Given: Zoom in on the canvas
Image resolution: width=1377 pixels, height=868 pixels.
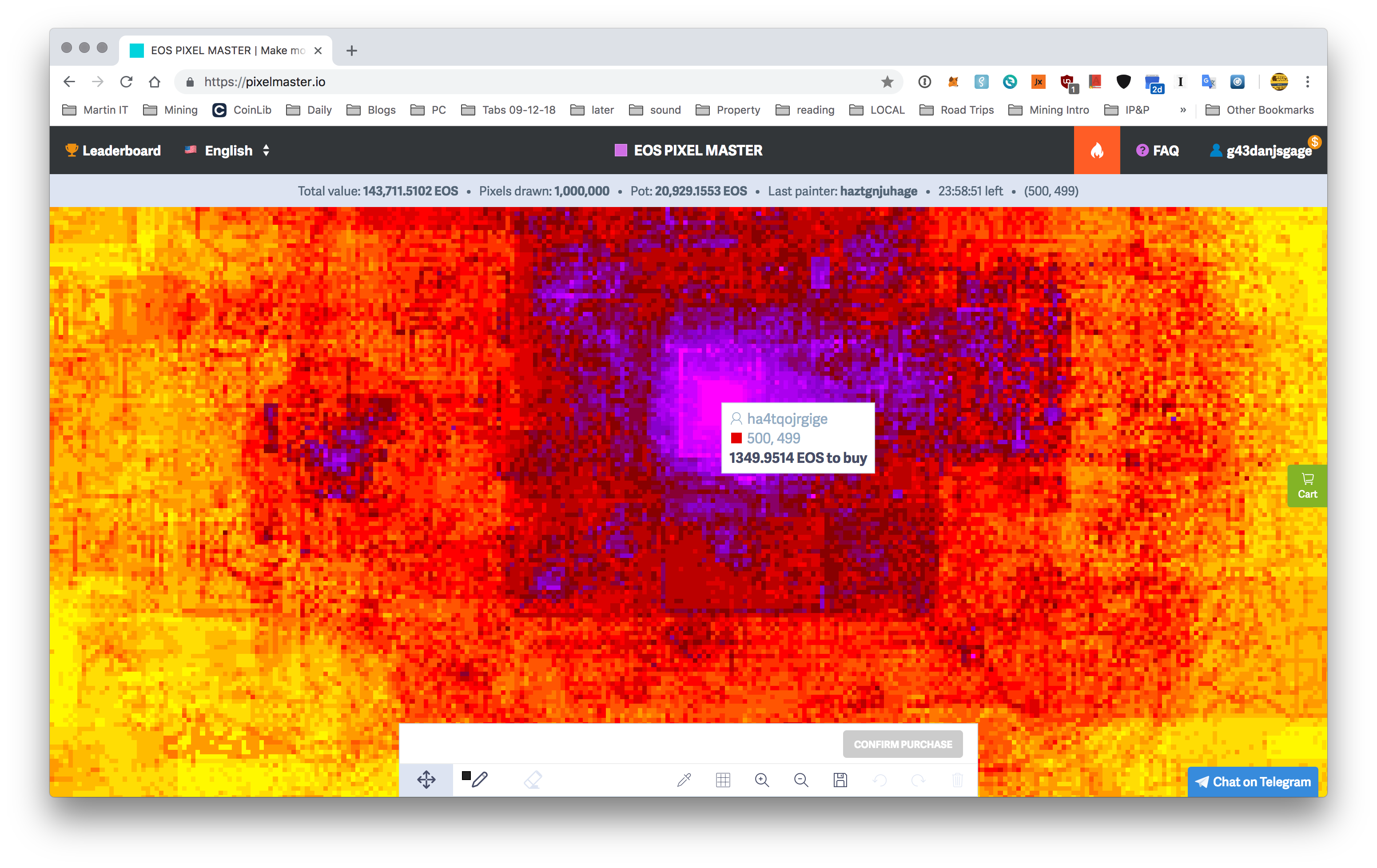Looking at the screenshot, I should [762, 780].
